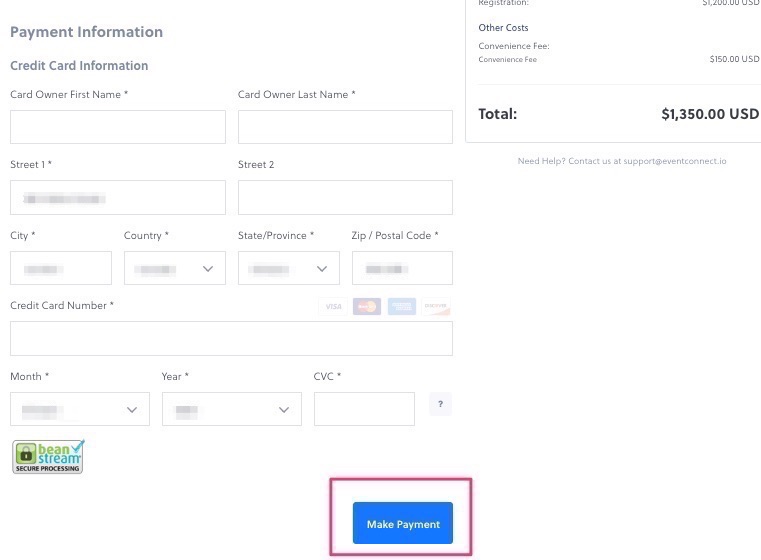Click the Mastercard logo icon
The height and width of the screenshot is (560, 761).
point(367,307)
